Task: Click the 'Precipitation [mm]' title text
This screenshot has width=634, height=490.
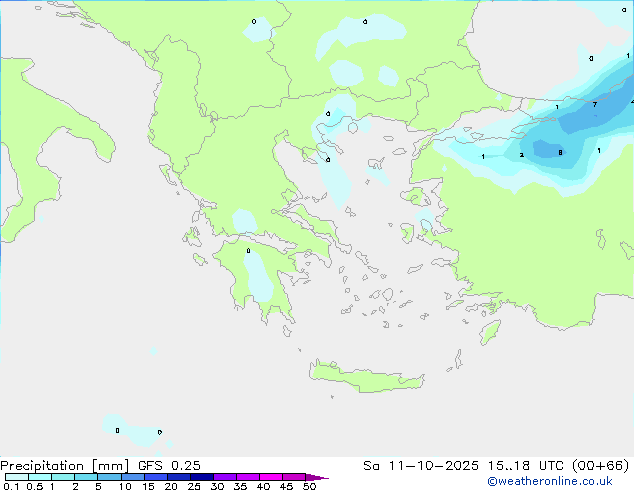Action: (x=65, y=466)
